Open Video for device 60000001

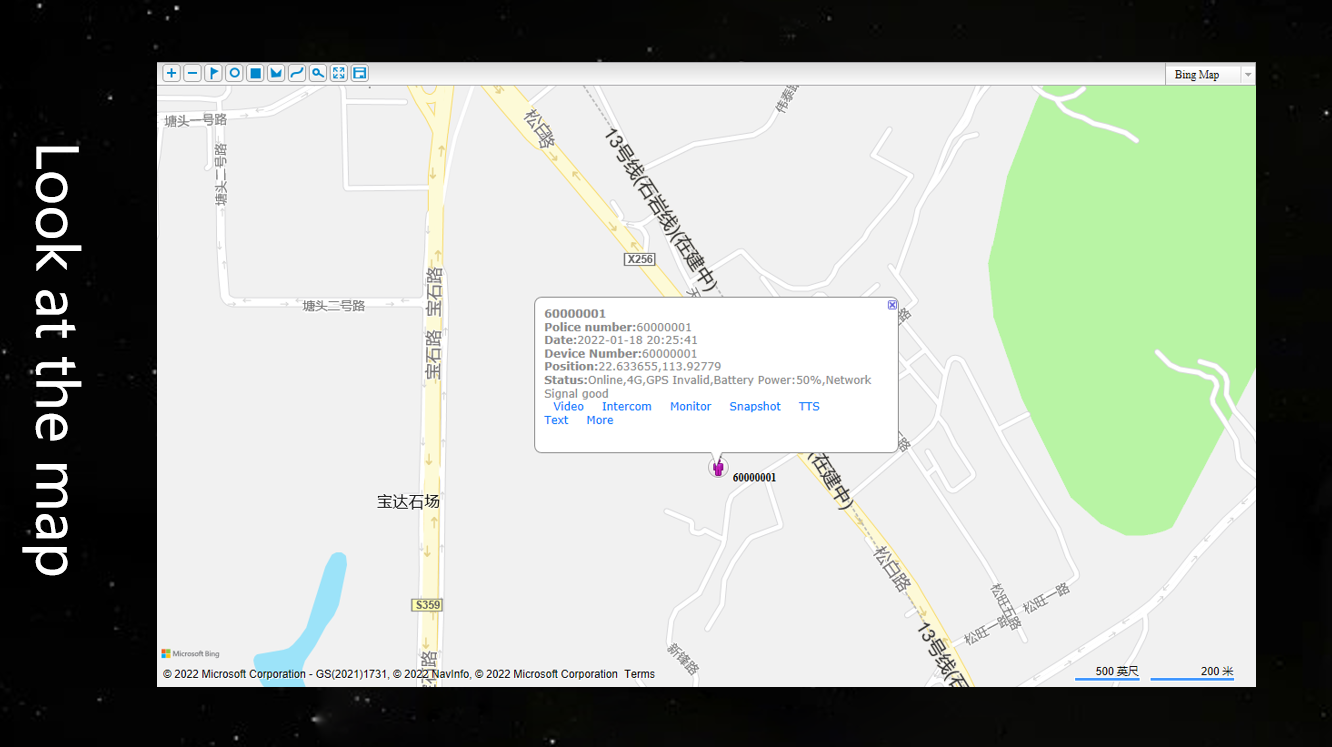pyautogui.click(x=568, y=406)
